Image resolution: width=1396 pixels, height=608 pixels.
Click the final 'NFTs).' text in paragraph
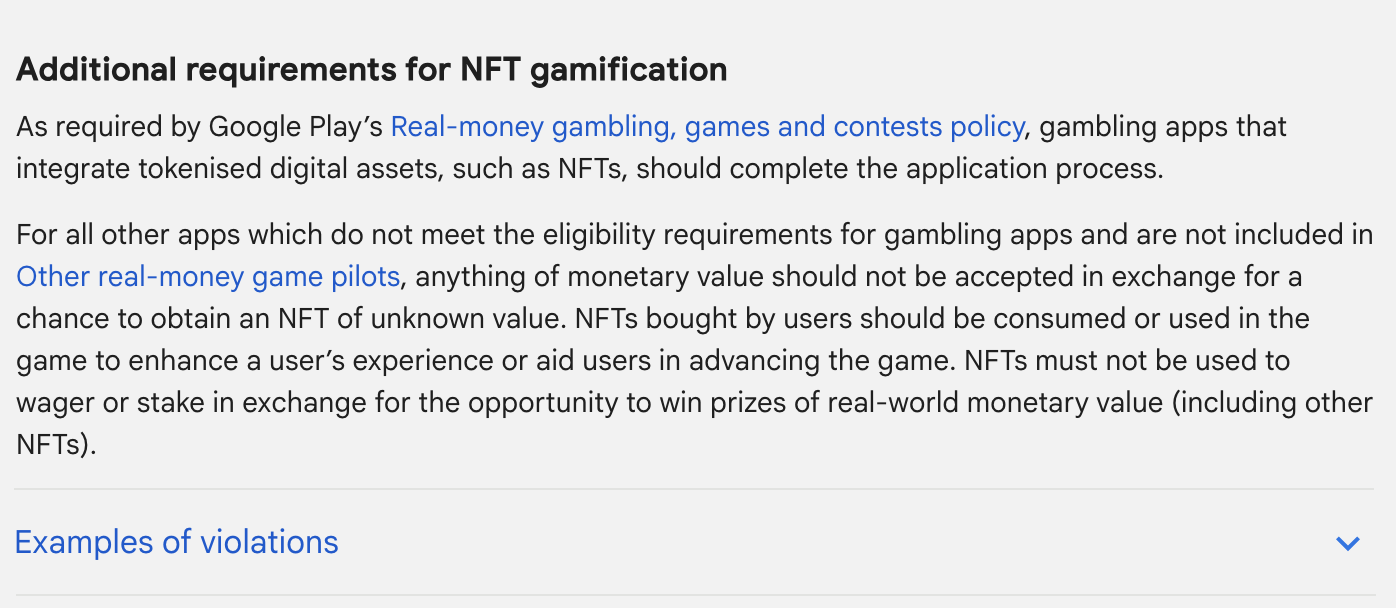pyautogui.click(x=57, y=444)
